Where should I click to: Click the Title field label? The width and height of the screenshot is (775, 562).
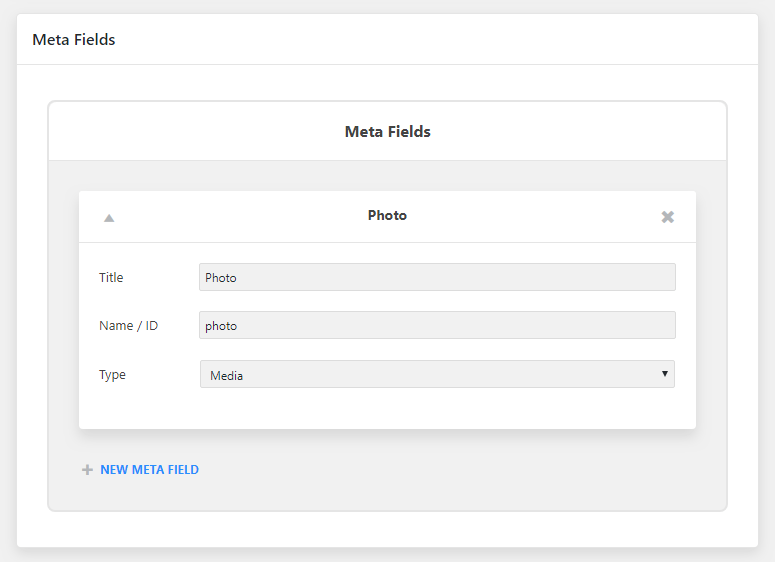coord(111,277)
